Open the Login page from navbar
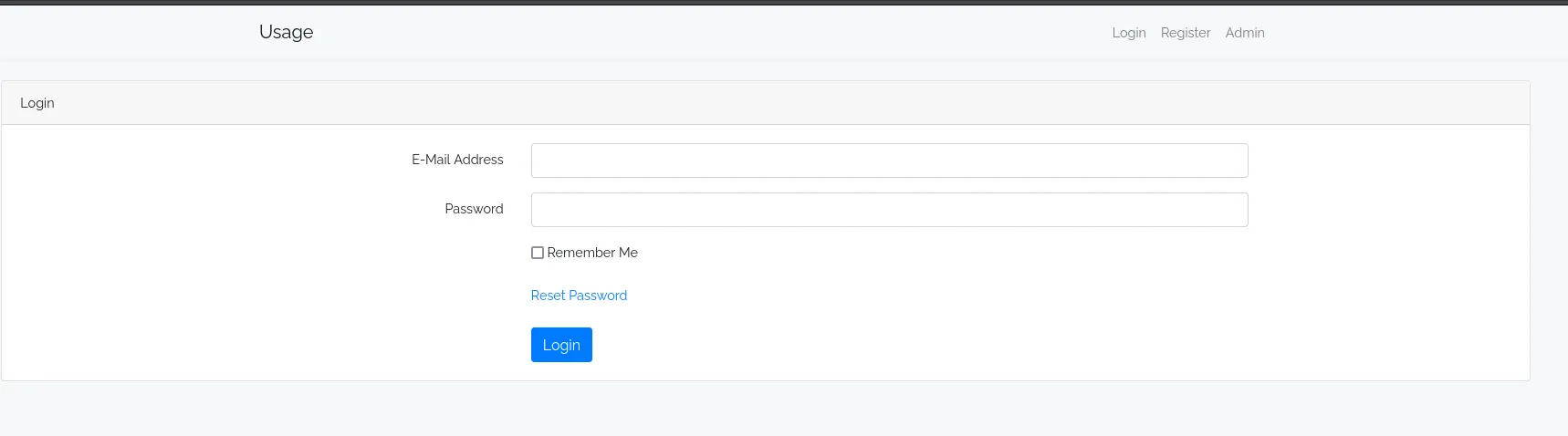1568x436 pixels. click(1128, 33)
